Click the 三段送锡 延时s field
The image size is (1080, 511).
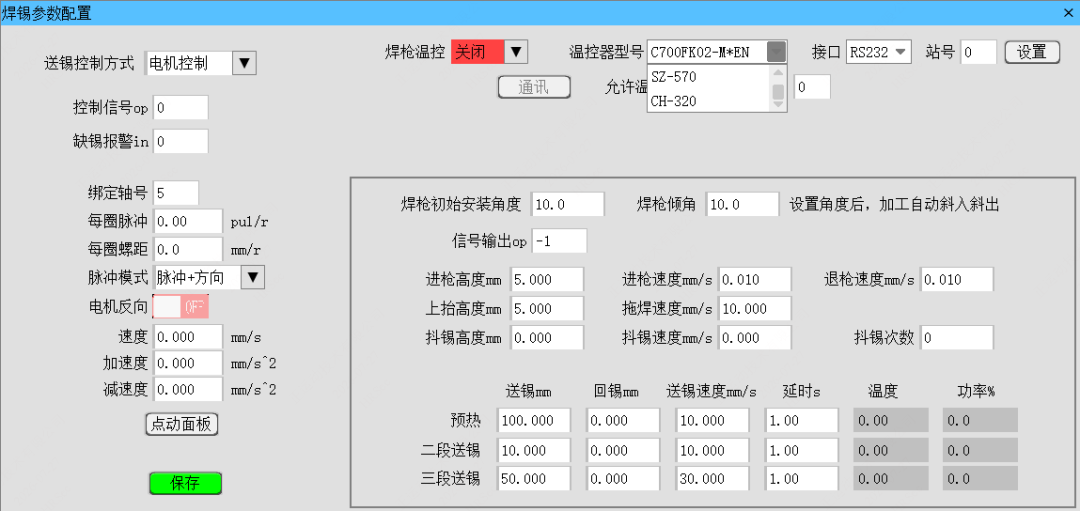pyautogui.click(x=801, y=479)
